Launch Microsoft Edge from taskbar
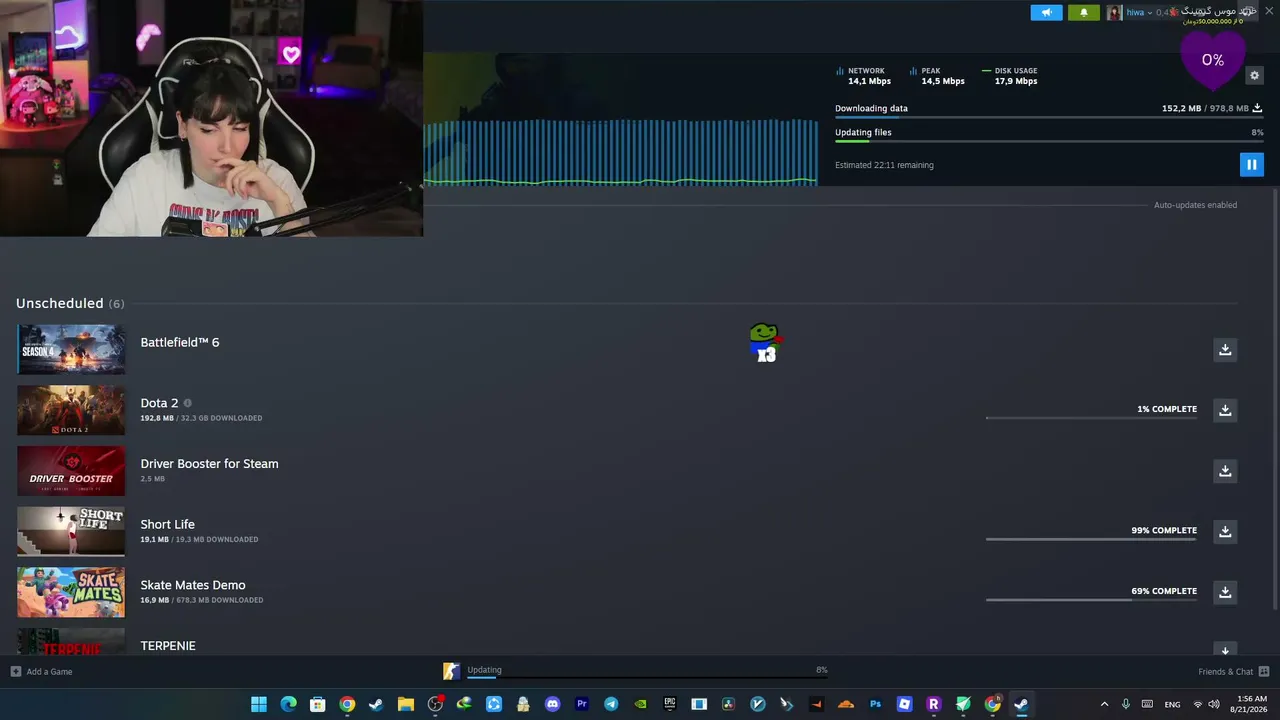The width and height of the screenshot is (1280, 720). point(288,704)
